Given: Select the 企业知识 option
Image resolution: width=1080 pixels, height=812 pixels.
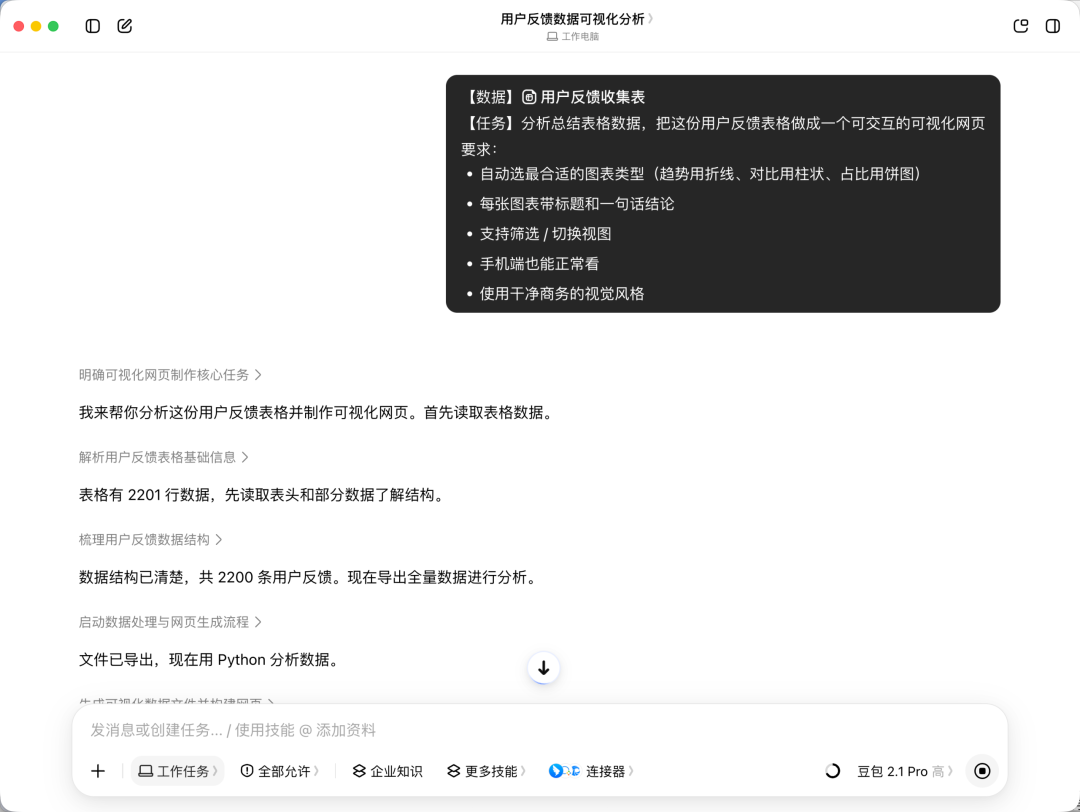Looking at the screenshot, I should pyautogui.click(x=388, y=771).
